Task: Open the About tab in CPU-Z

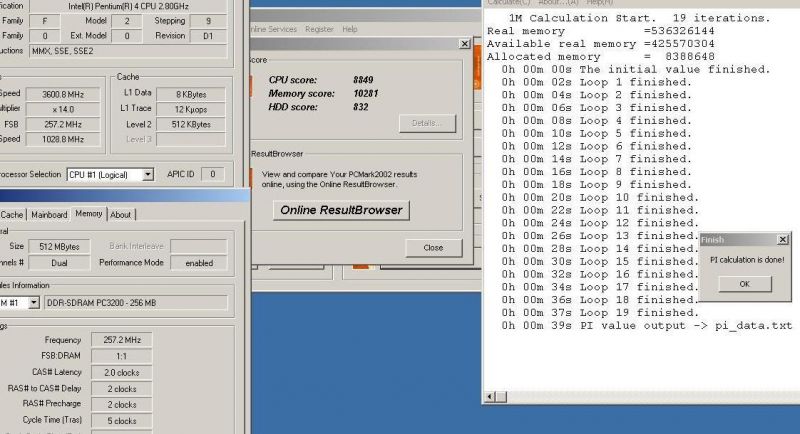Action: [x=120, y=215]
